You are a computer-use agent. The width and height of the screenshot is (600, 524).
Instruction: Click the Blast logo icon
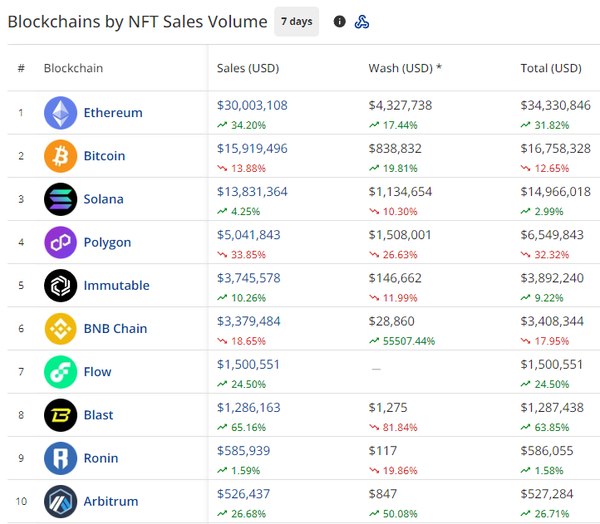pyautogui.click(x=60, y=415)
